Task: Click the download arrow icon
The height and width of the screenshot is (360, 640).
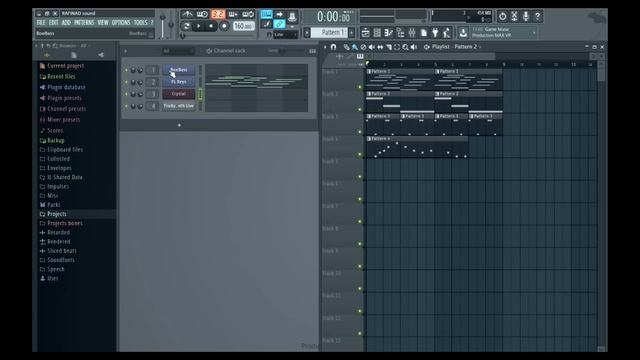Action: [463, 33]
